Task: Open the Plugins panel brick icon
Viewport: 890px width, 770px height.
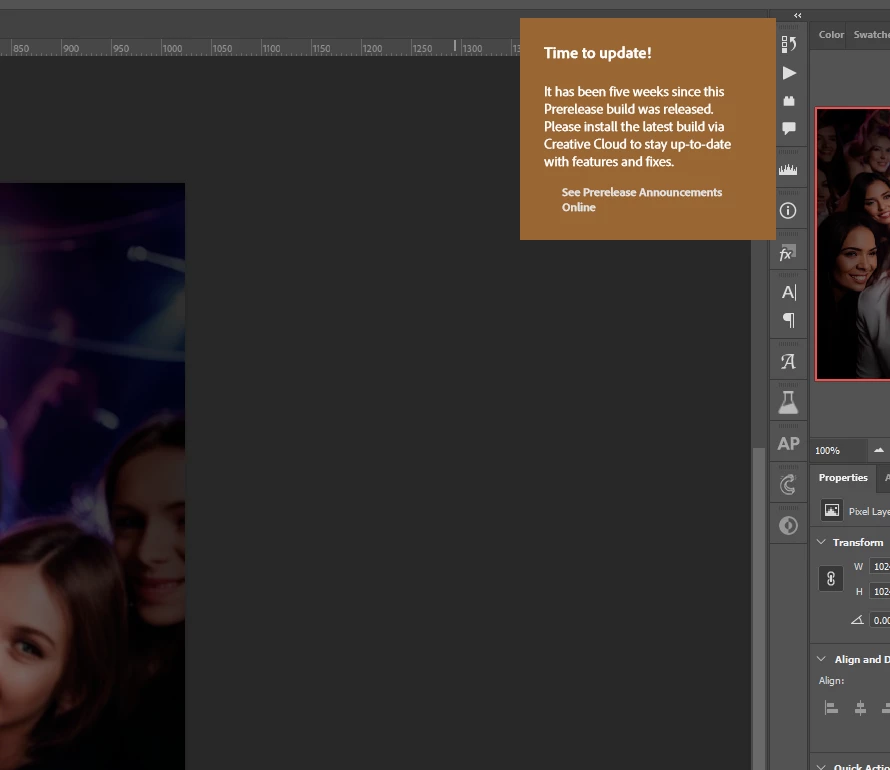Action: point(788,101)
